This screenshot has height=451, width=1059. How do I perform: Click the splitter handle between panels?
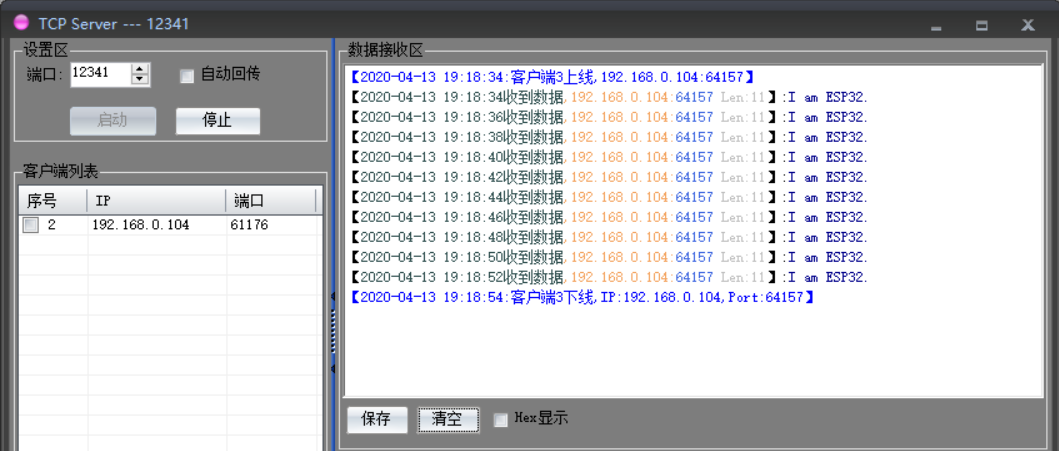(333, 332)
